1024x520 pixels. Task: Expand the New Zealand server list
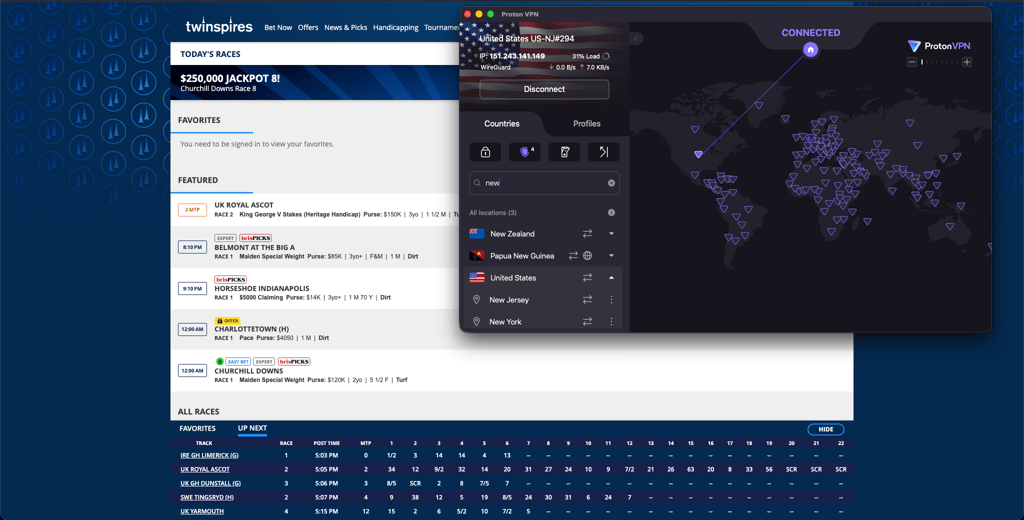coord(611,233)
